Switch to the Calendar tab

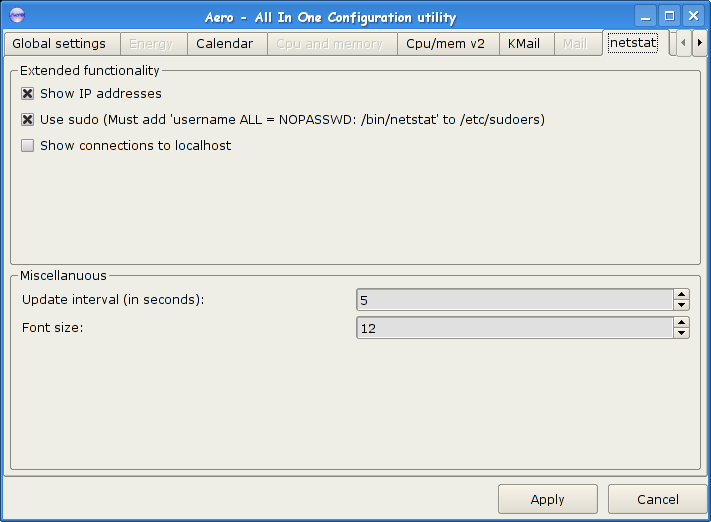click(227, 44)
